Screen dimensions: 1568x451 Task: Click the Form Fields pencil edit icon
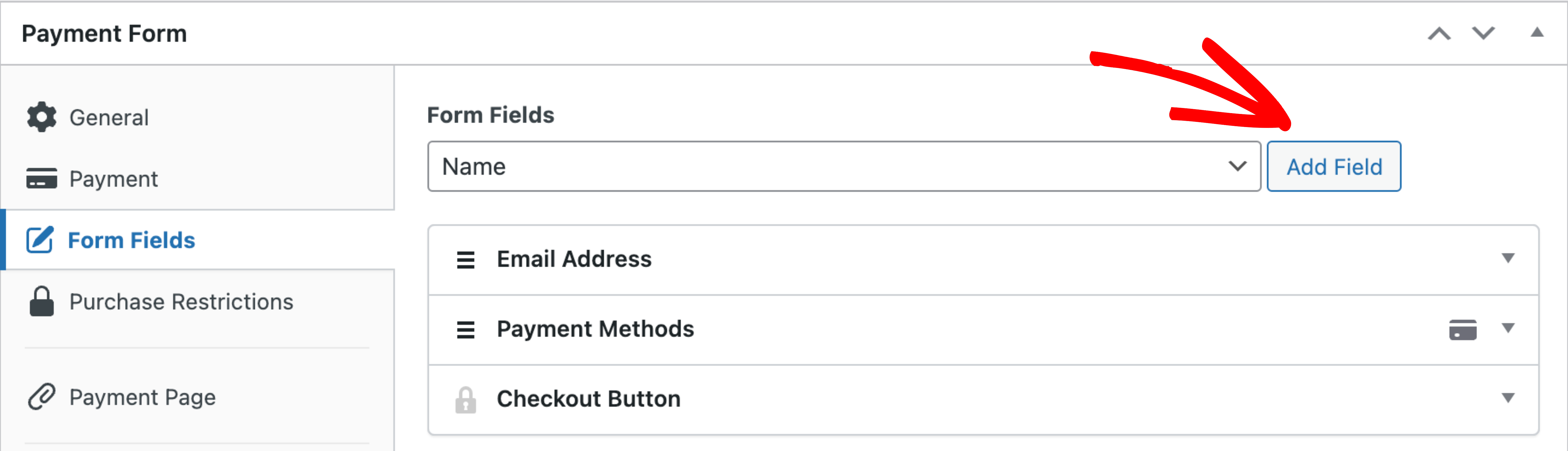click(x=40, y=240)
